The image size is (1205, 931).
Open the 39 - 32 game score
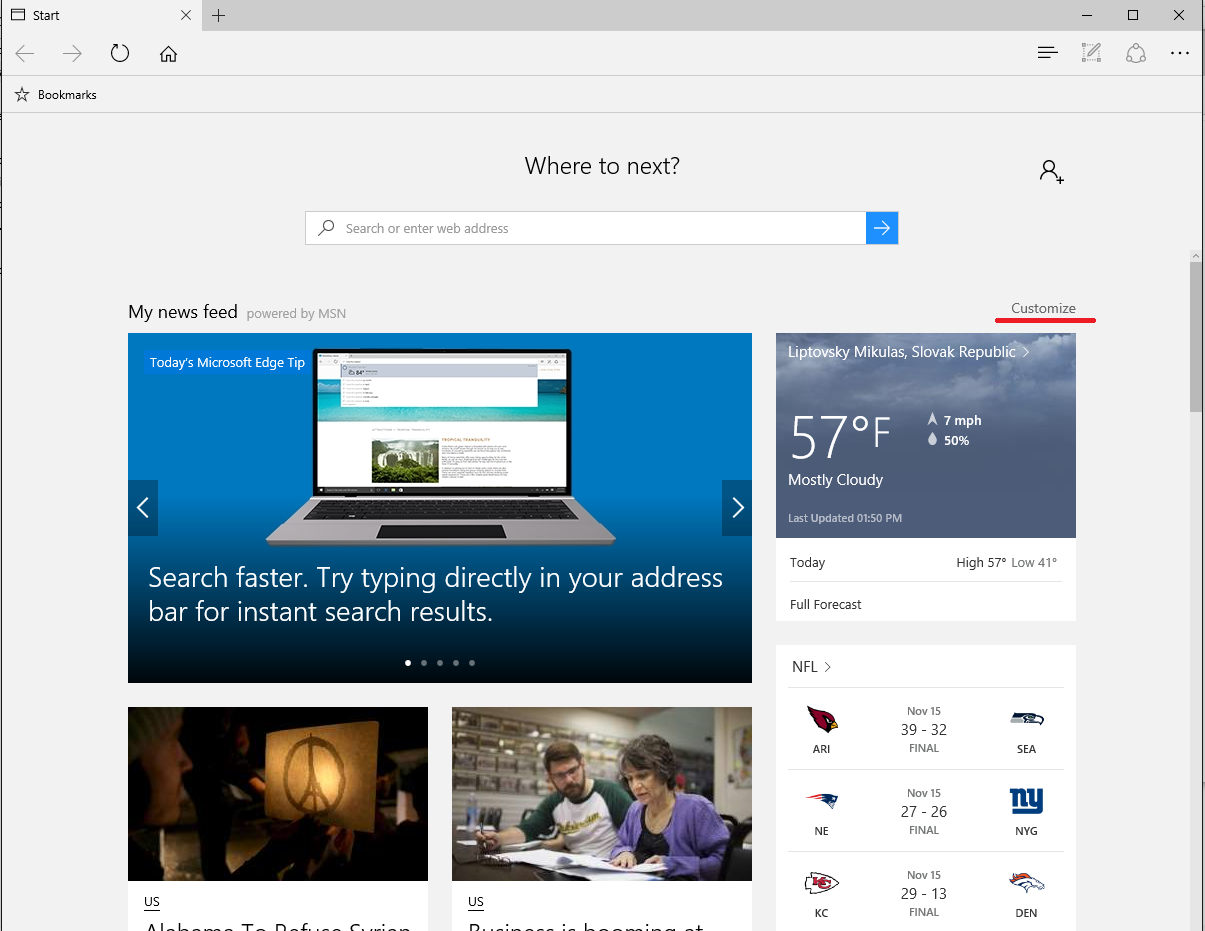point(924,730)
